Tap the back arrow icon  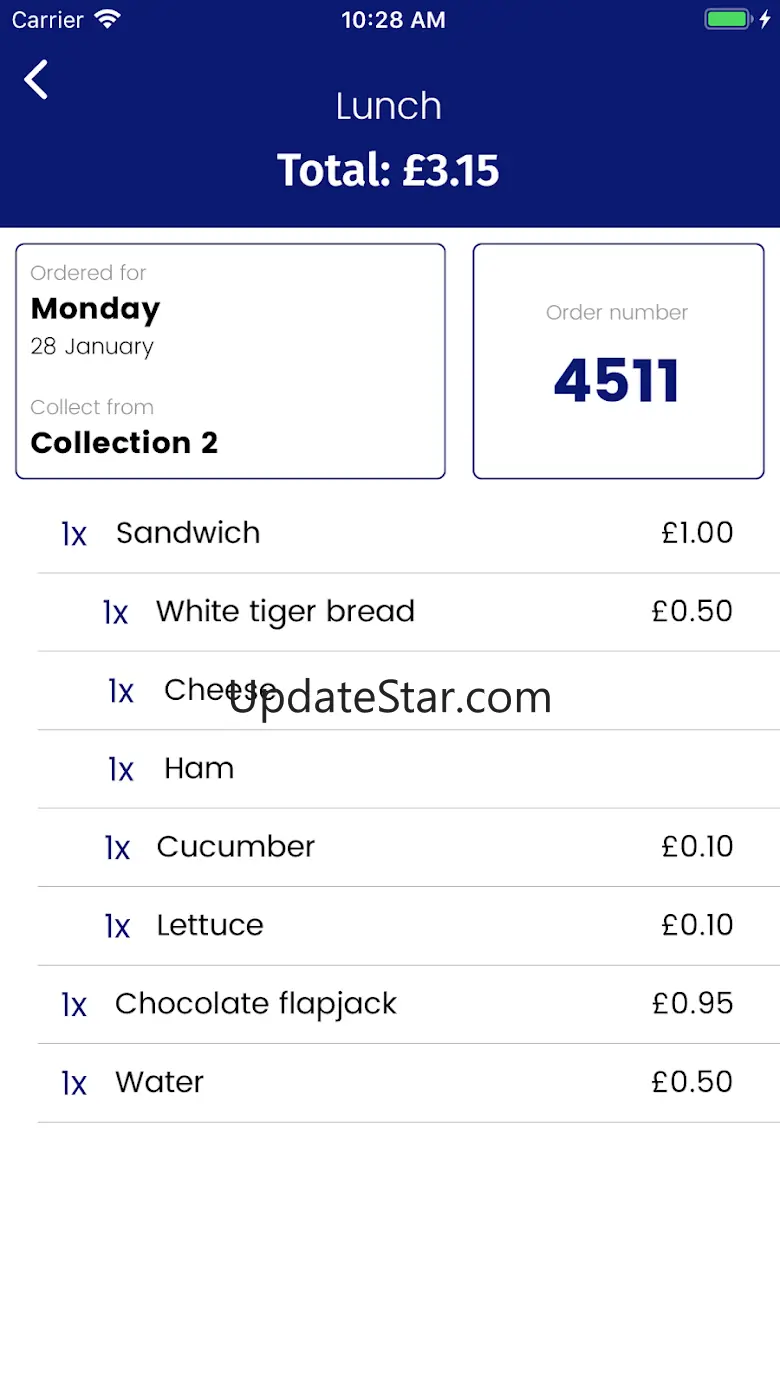click(x=37, y=80)
